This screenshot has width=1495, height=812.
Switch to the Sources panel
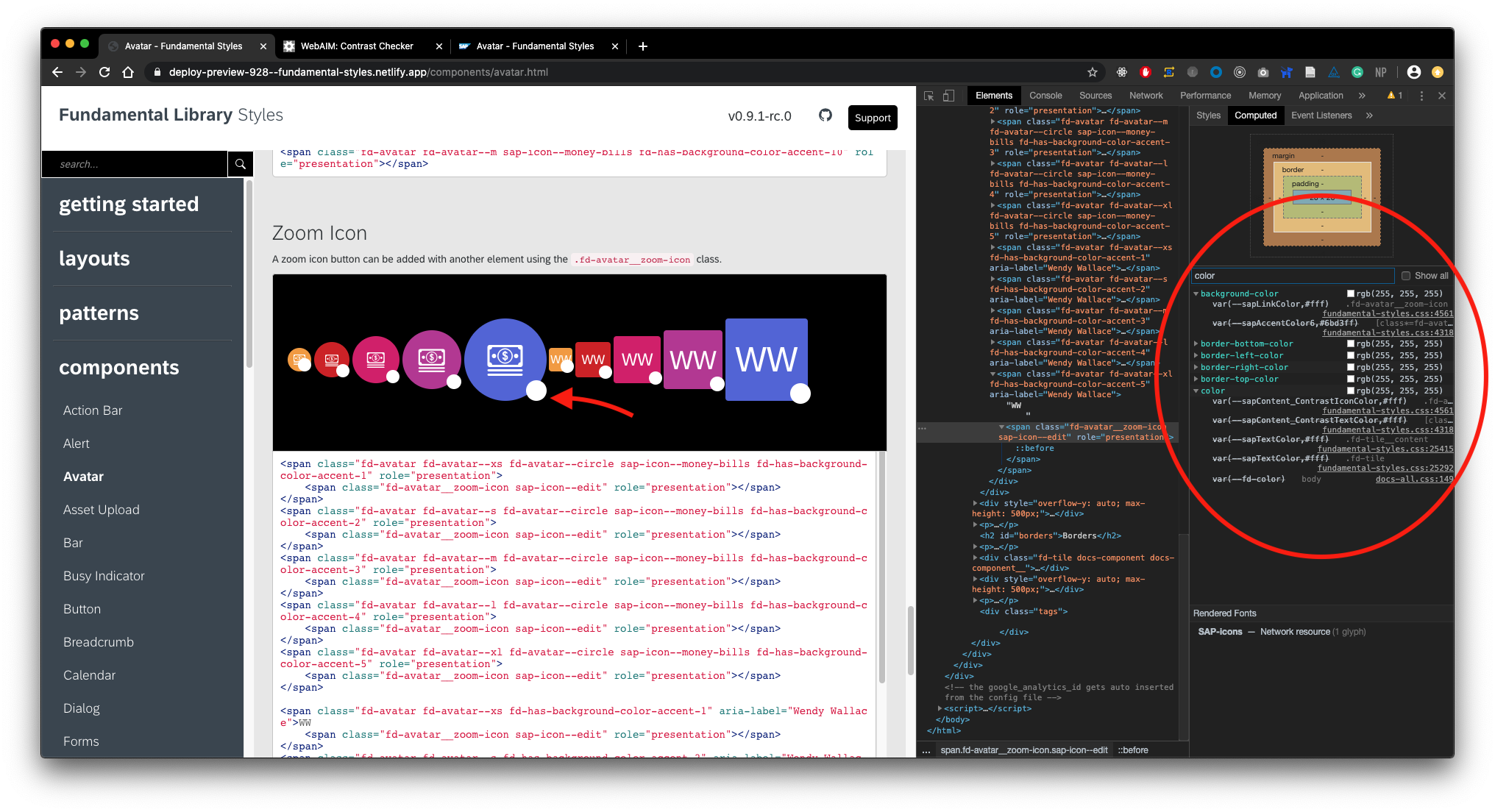tap(1095, 96)
